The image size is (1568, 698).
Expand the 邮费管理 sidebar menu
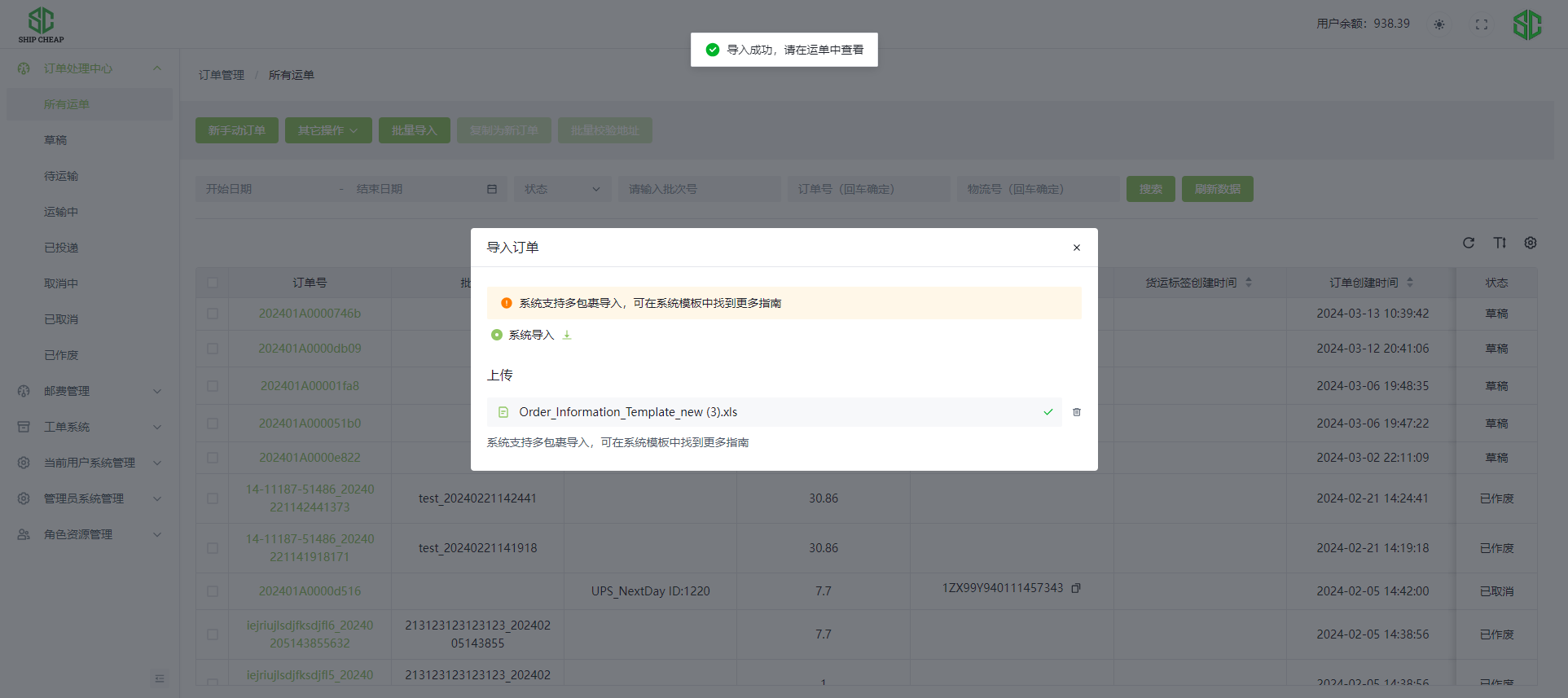click(90, 391)
